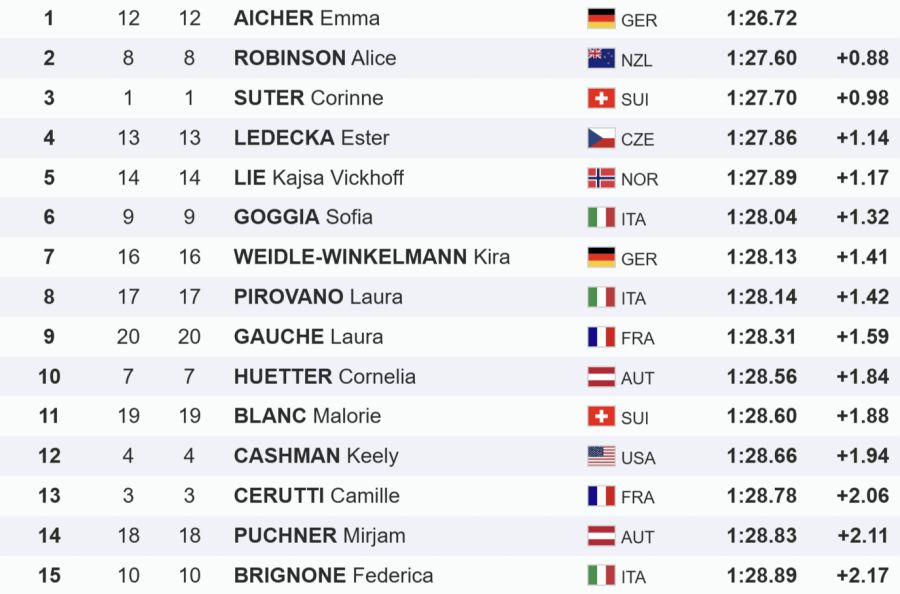
Task: Click the German flag beside Aicher Emma
Action: coord(601,18)
